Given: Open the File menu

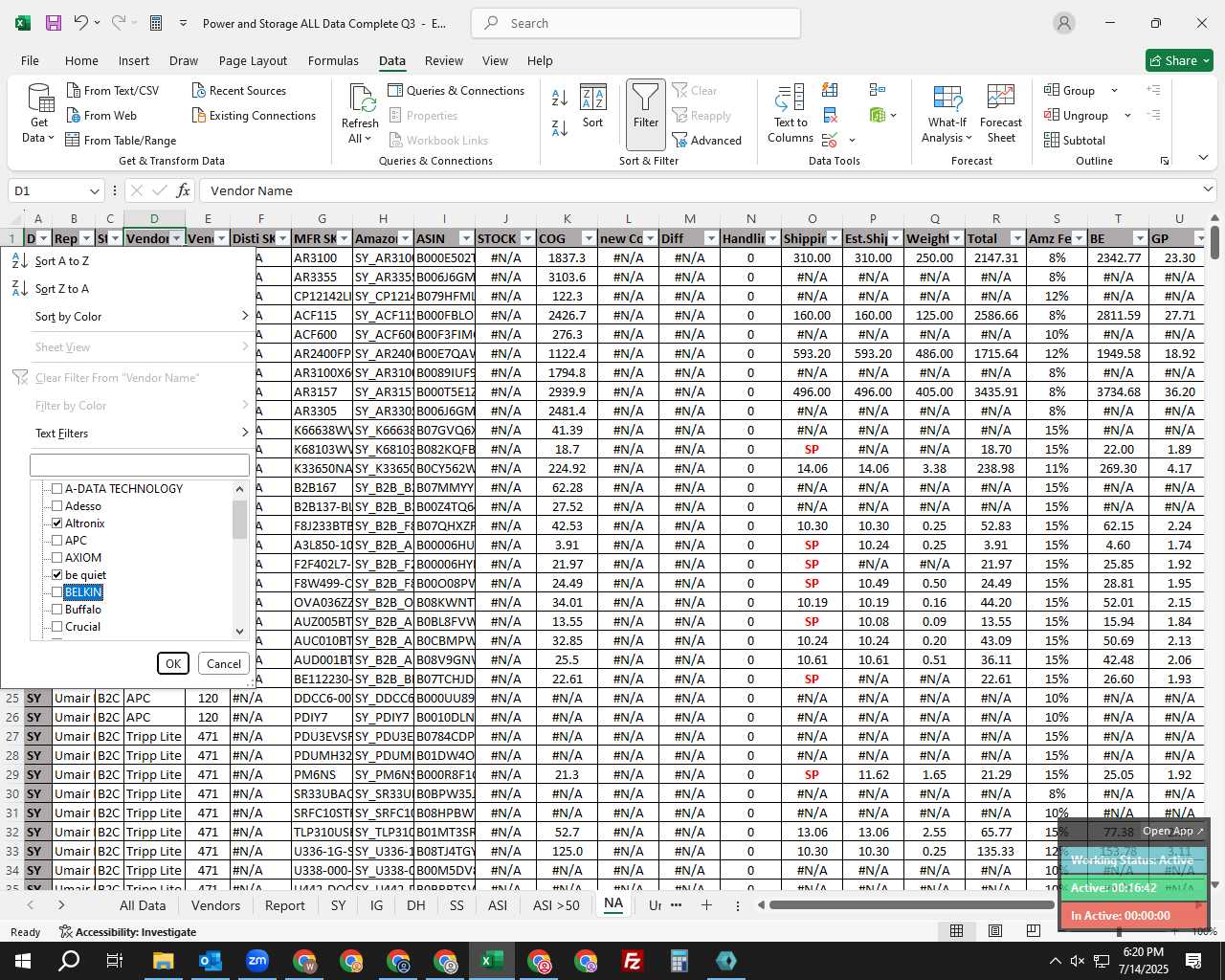Looking at the screenshot, I should 30,60.
